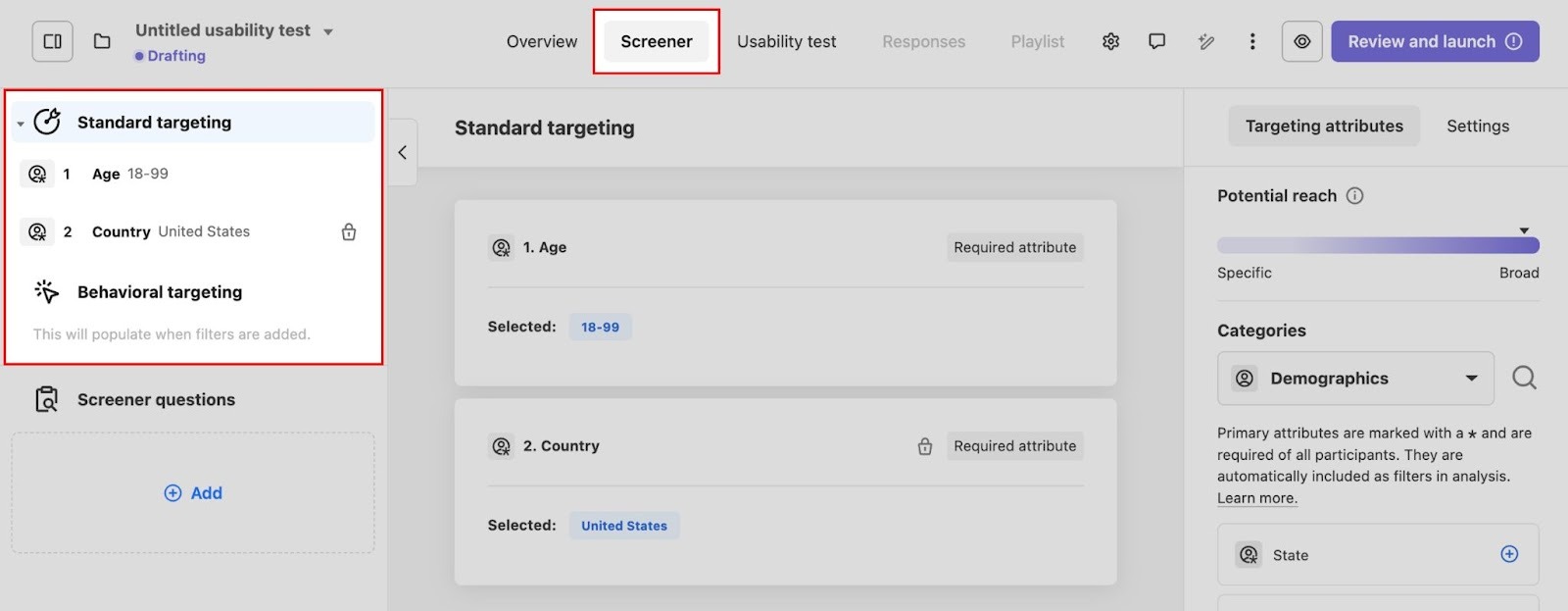Add the State attribute with plus icon

tap(1509, 554)
